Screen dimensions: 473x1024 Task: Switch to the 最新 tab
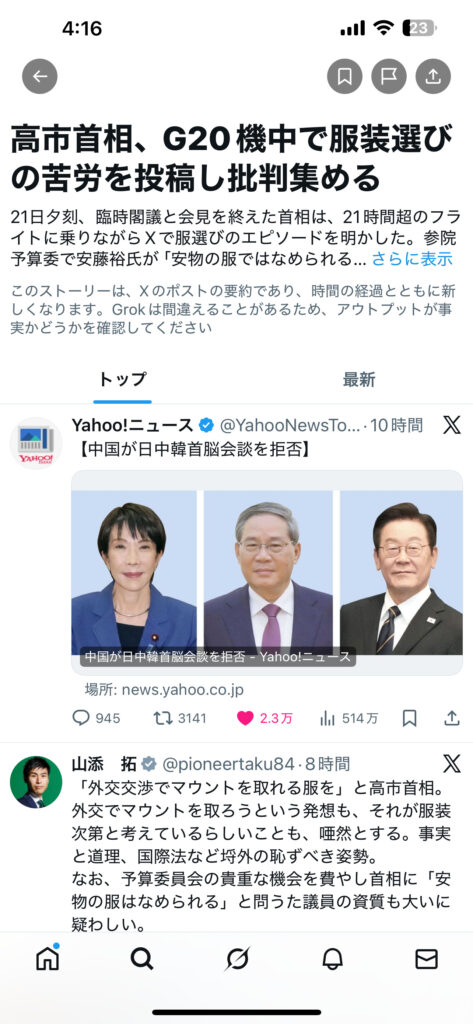coord(359,379)
